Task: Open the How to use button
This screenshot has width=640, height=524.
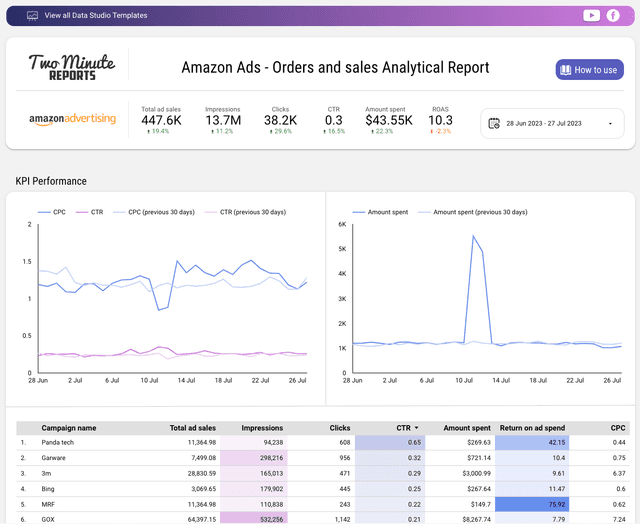Action: click(589, 70)
